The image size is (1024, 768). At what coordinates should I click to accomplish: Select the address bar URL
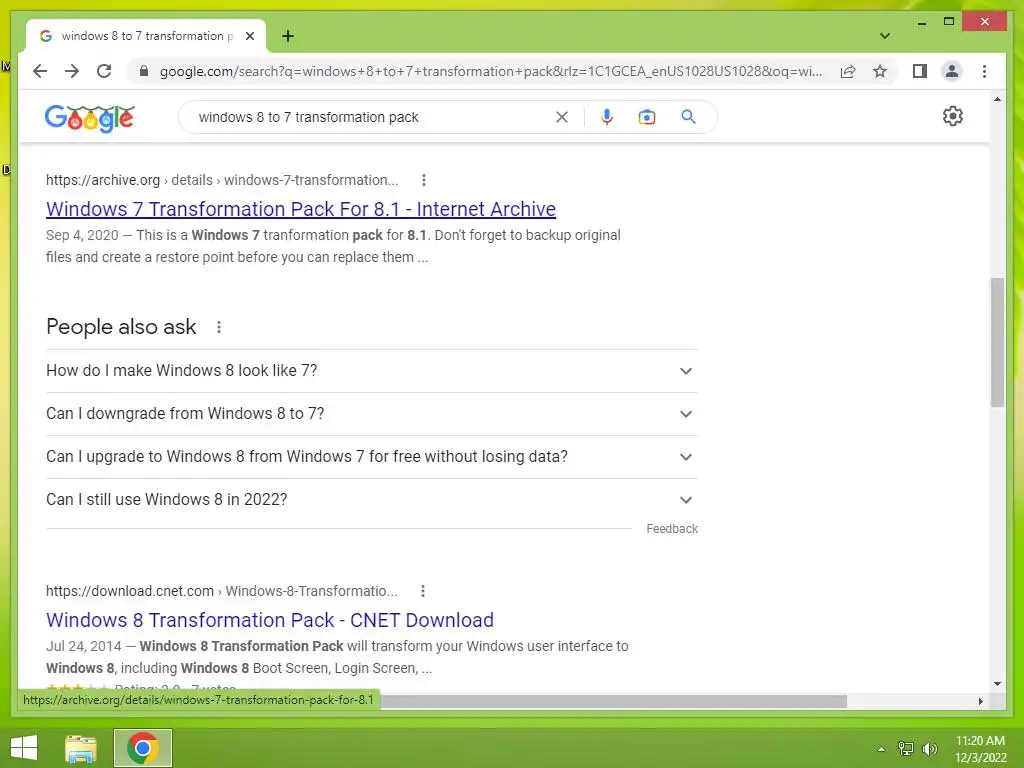[490, 71]
